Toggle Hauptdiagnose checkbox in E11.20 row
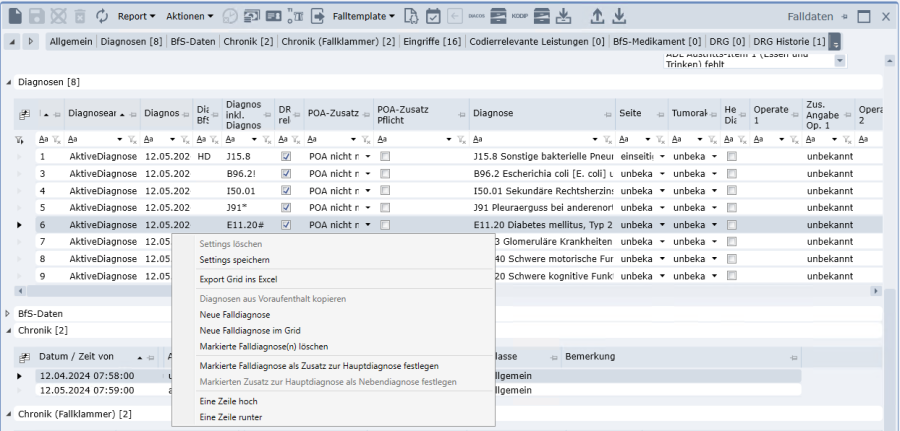Image resolution: width=900 pixels, height=431 pixels. click(x=732, y=225)
